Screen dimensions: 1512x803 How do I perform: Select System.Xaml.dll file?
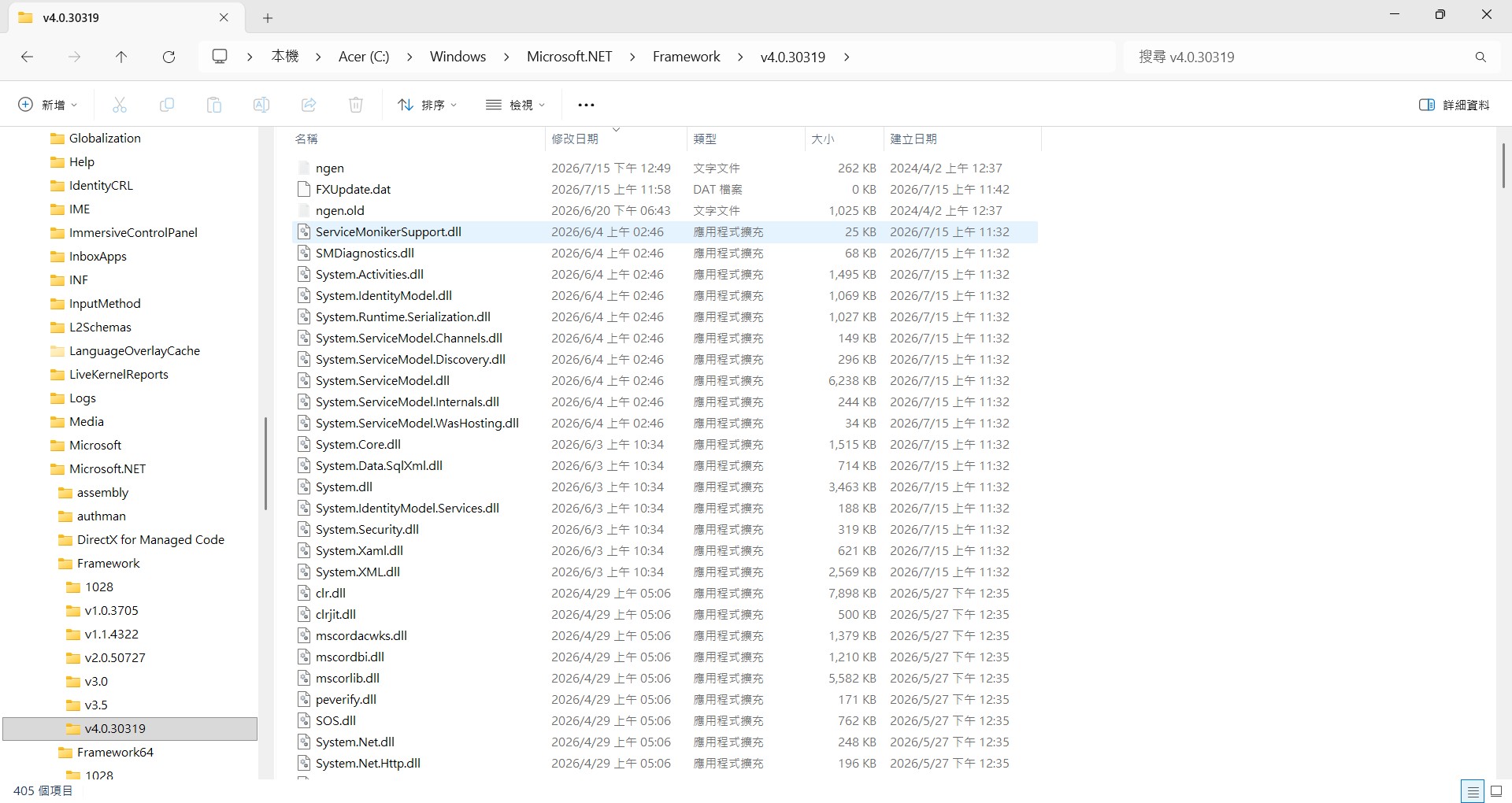pos(665,551)
